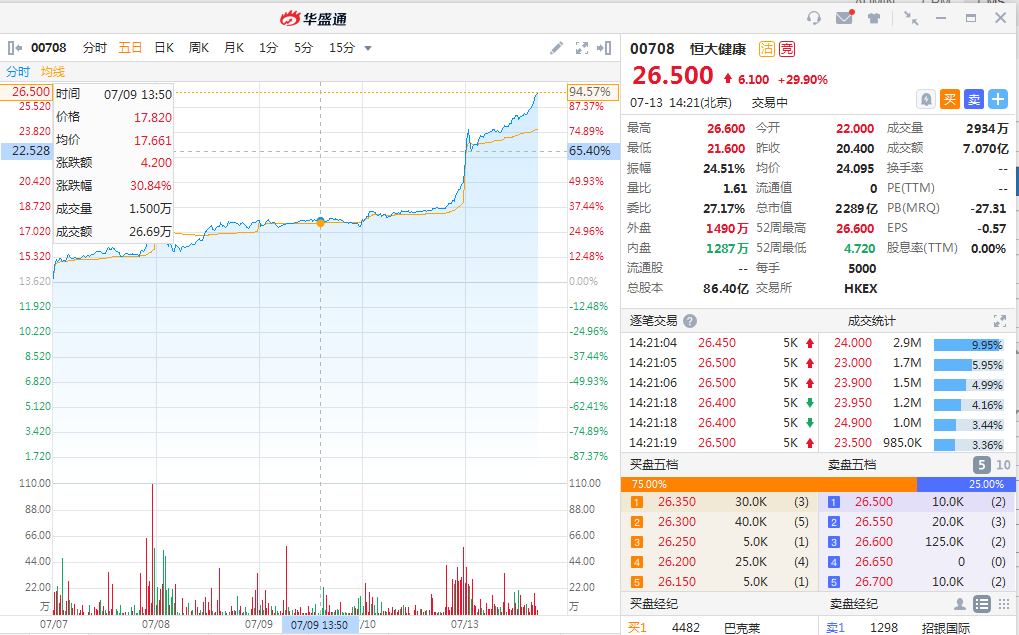
Task: Select the 分时 chart tab
Action: coord(95,48)
